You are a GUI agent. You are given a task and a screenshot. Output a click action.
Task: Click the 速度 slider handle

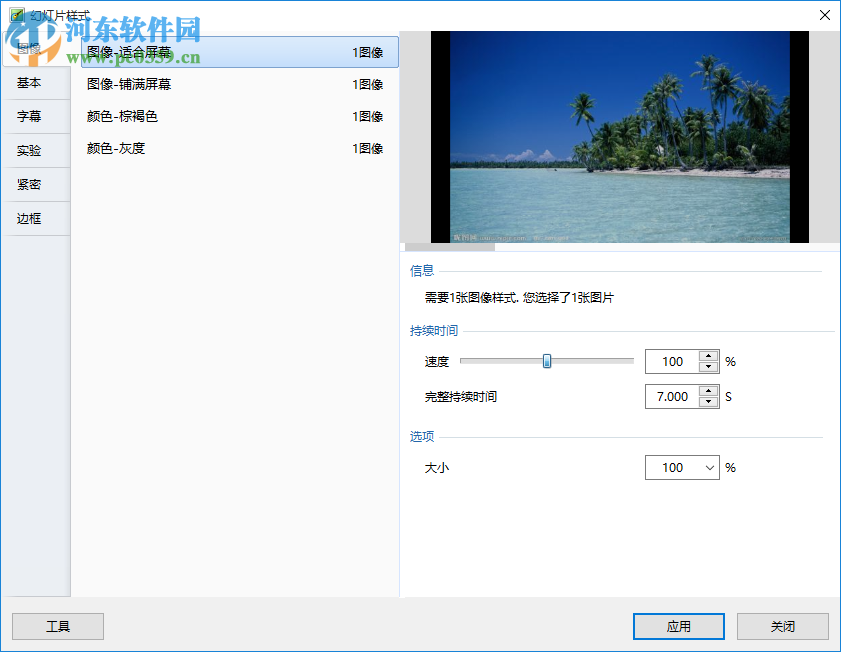[x=546, y=361]
